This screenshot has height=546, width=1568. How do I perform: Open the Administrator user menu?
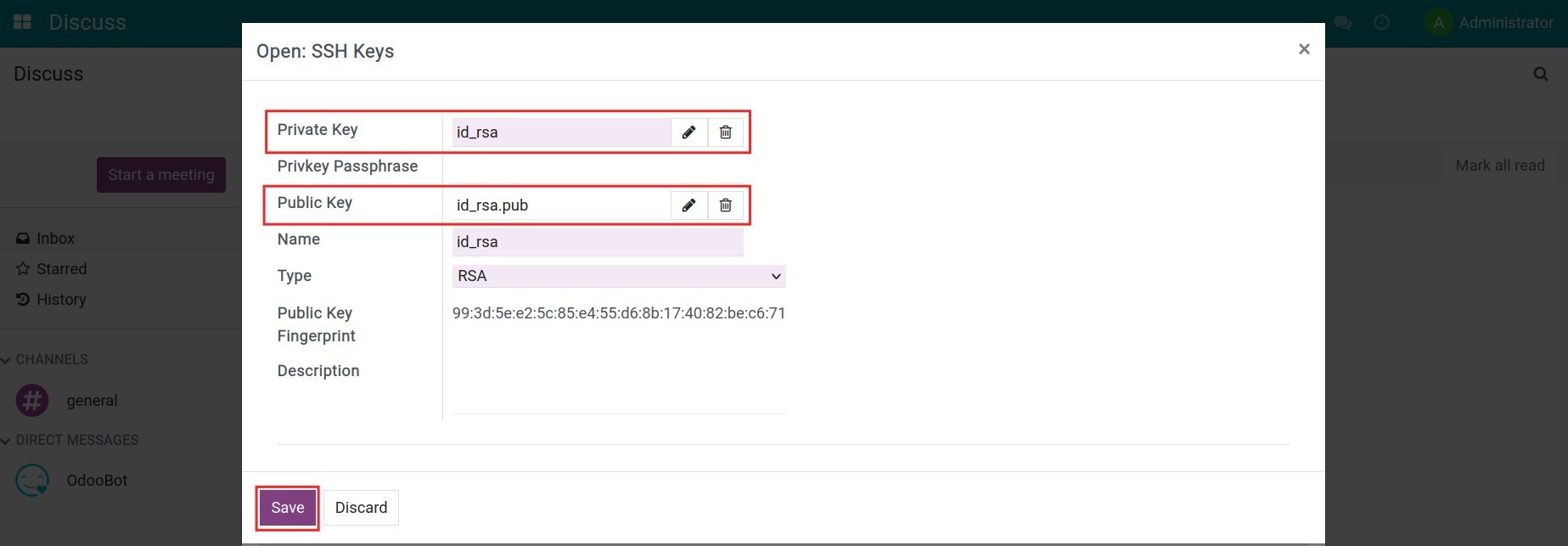pos(1490,23)
